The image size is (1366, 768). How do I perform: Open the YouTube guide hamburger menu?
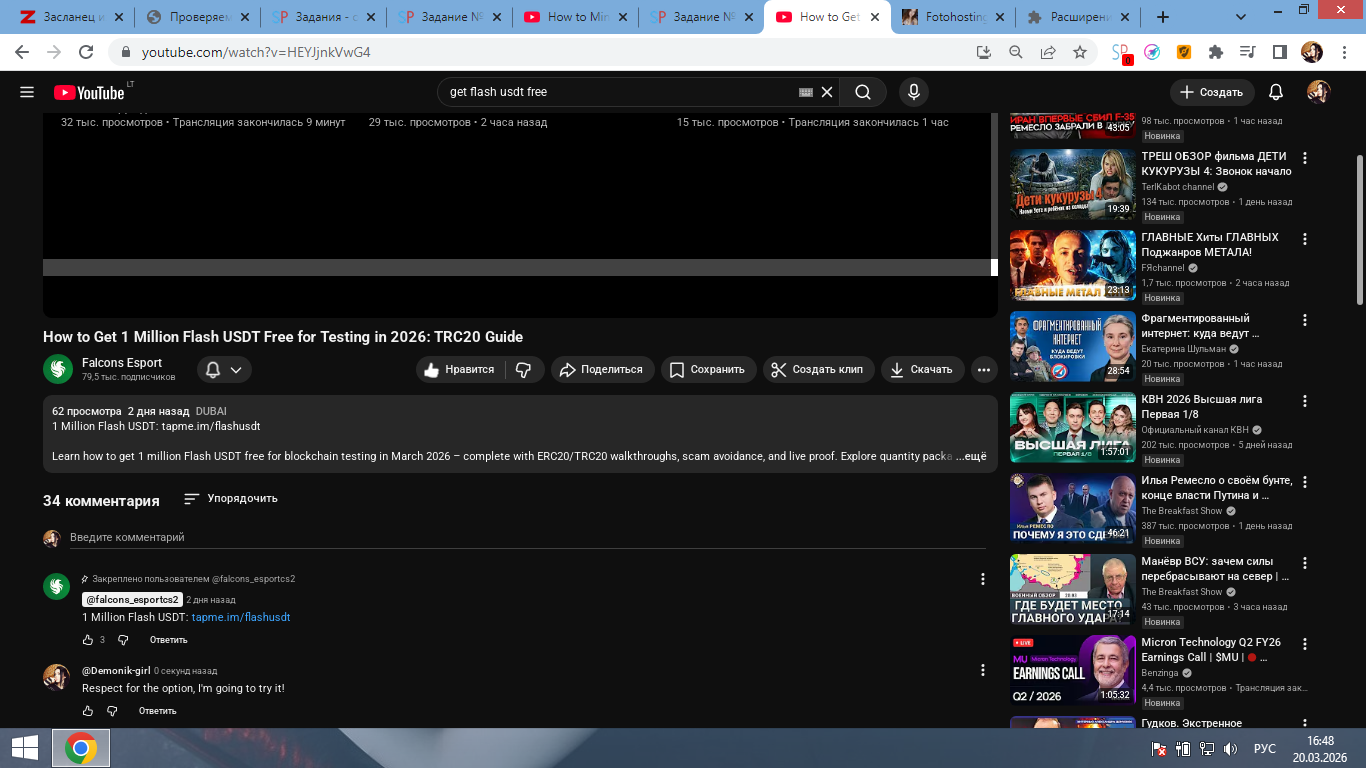click(27, 92)
